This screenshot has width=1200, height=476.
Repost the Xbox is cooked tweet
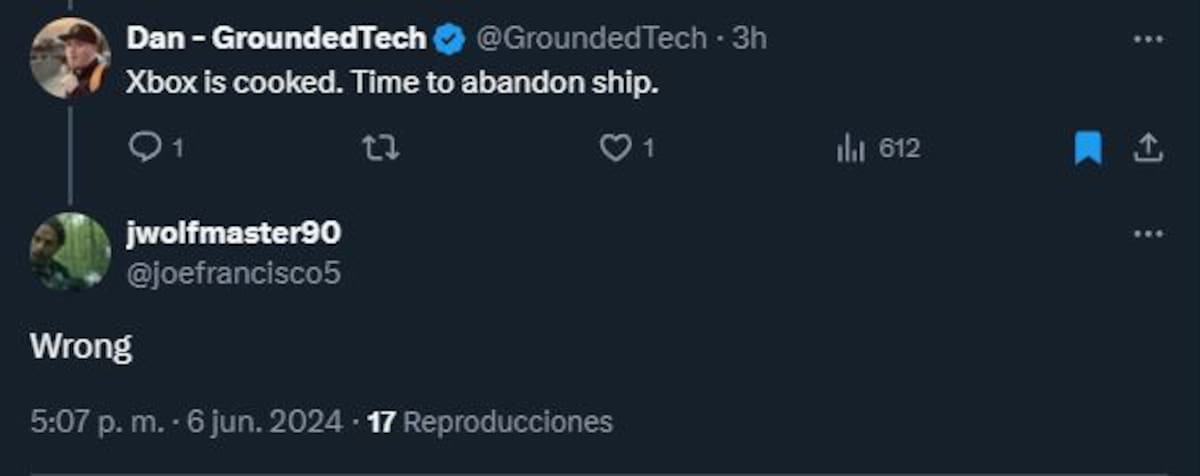point(379,149)
